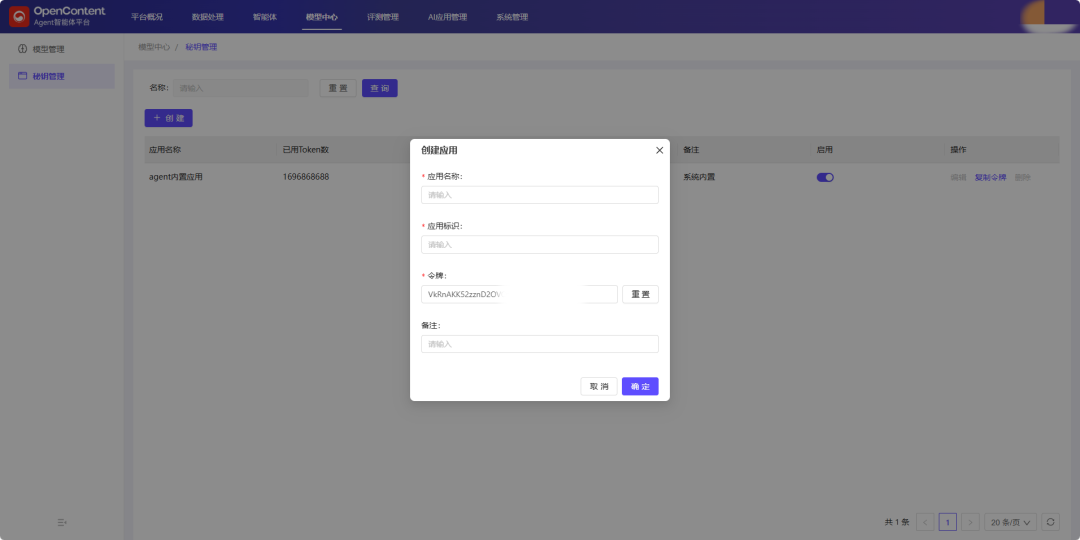Click 复制令牌 link for agent内置应用
The height and width of the screenshot is (540, 1080).
coord(990,177)
